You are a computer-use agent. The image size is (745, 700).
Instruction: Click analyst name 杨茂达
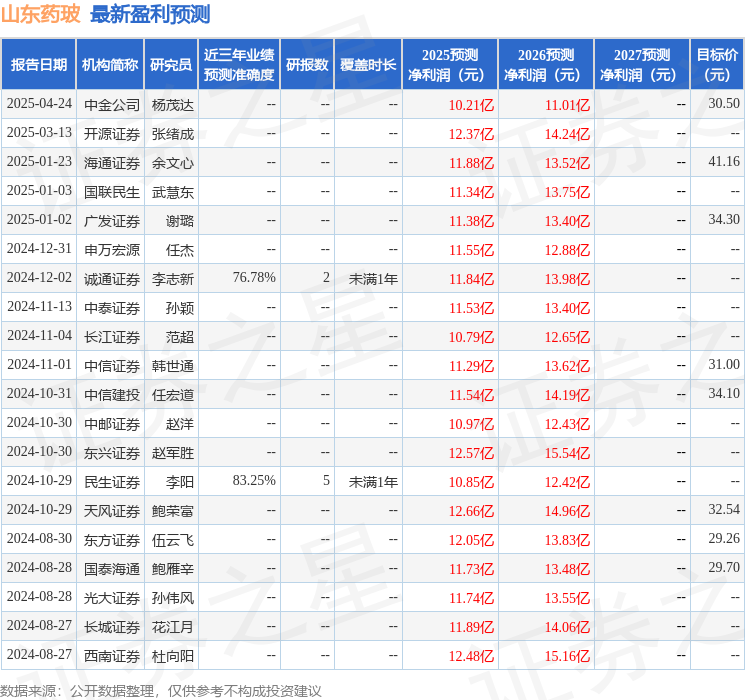click(x=173, y=105)
